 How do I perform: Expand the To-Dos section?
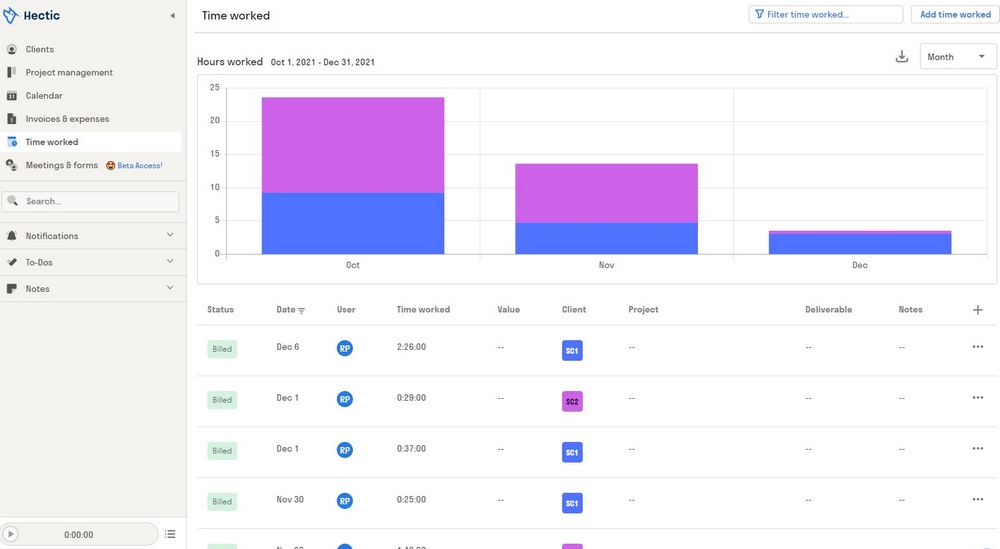(170, 261)
